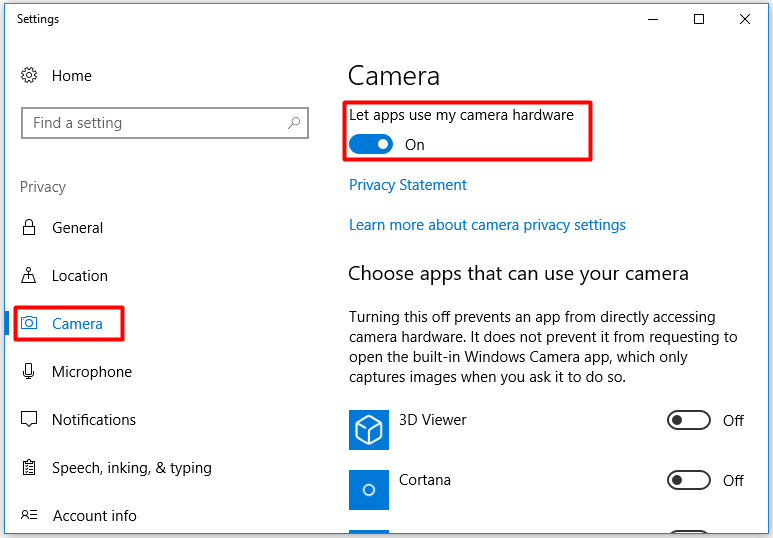Select Camera in the sidebar
This screenshot has height=538, width=773.
click(77, 323)
